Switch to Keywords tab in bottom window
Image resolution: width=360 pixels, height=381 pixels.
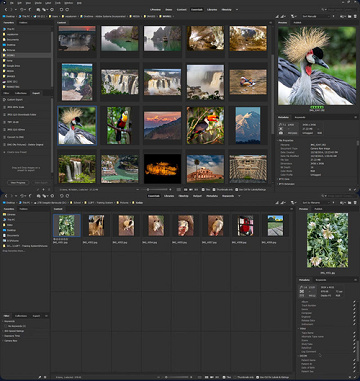(x=321, y=280)
